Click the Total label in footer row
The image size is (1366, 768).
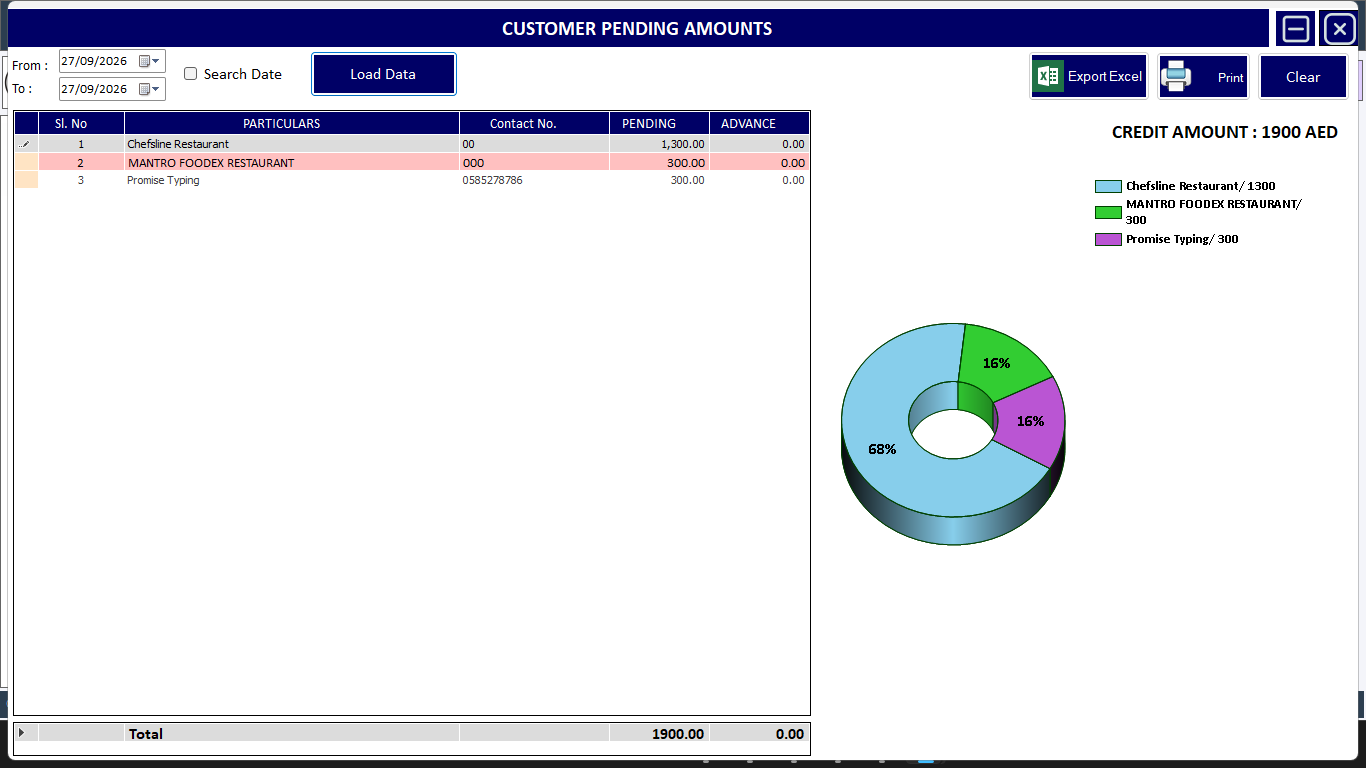click(x=146, y=734)
